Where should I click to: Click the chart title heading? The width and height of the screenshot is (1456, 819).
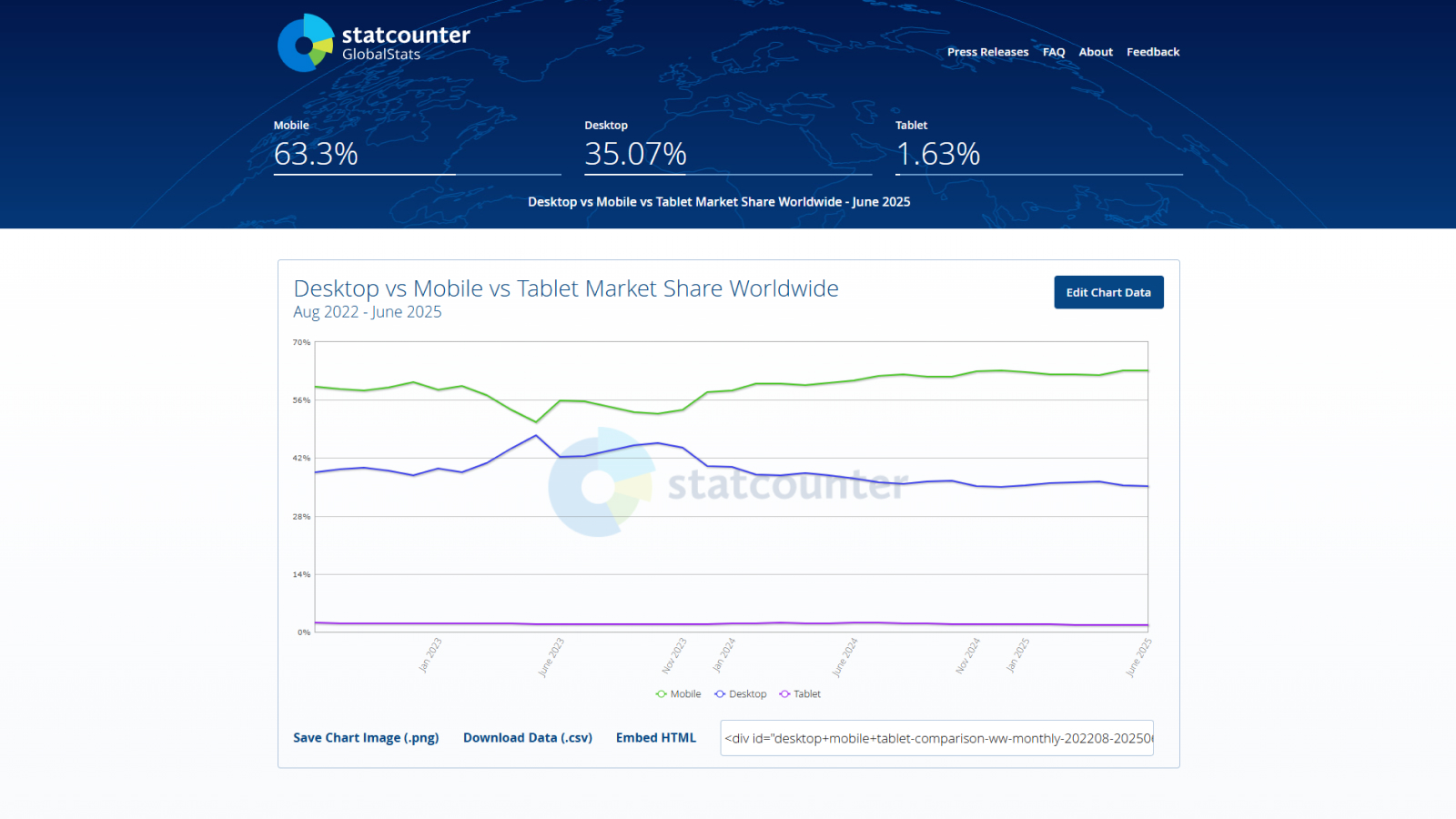point(565,288)
